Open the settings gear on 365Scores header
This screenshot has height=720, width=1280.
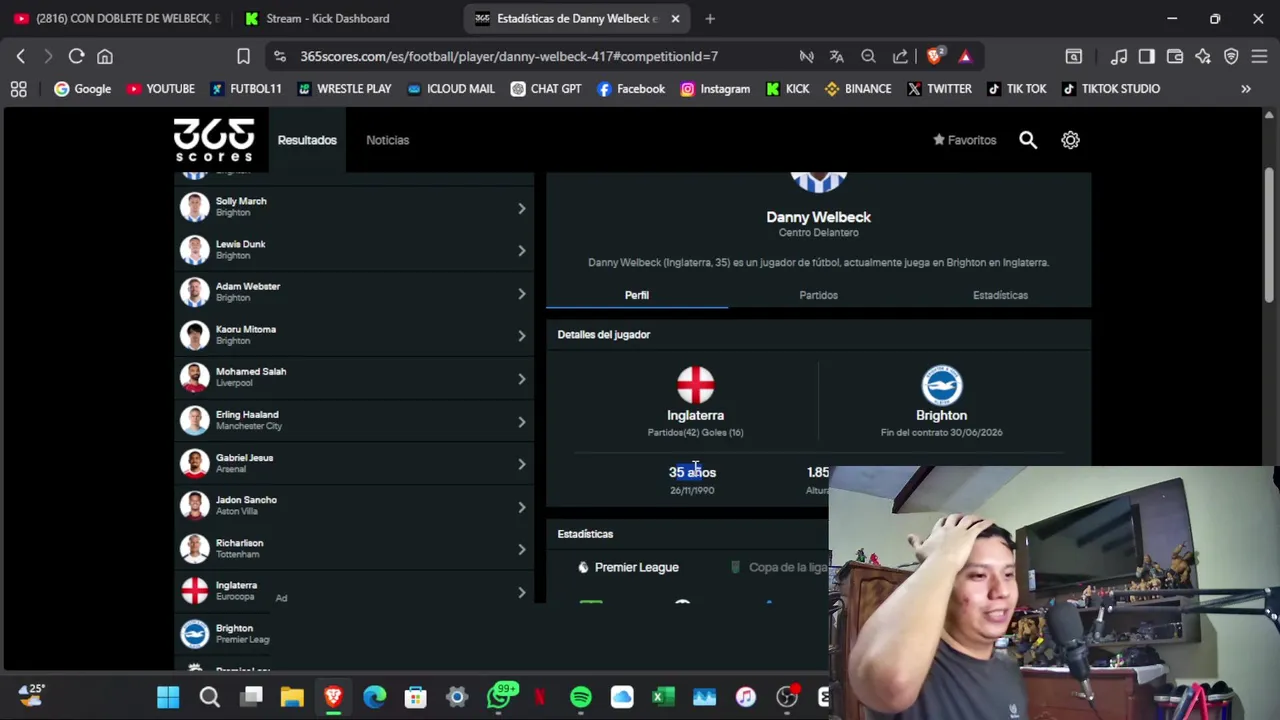click(1070, 140)
